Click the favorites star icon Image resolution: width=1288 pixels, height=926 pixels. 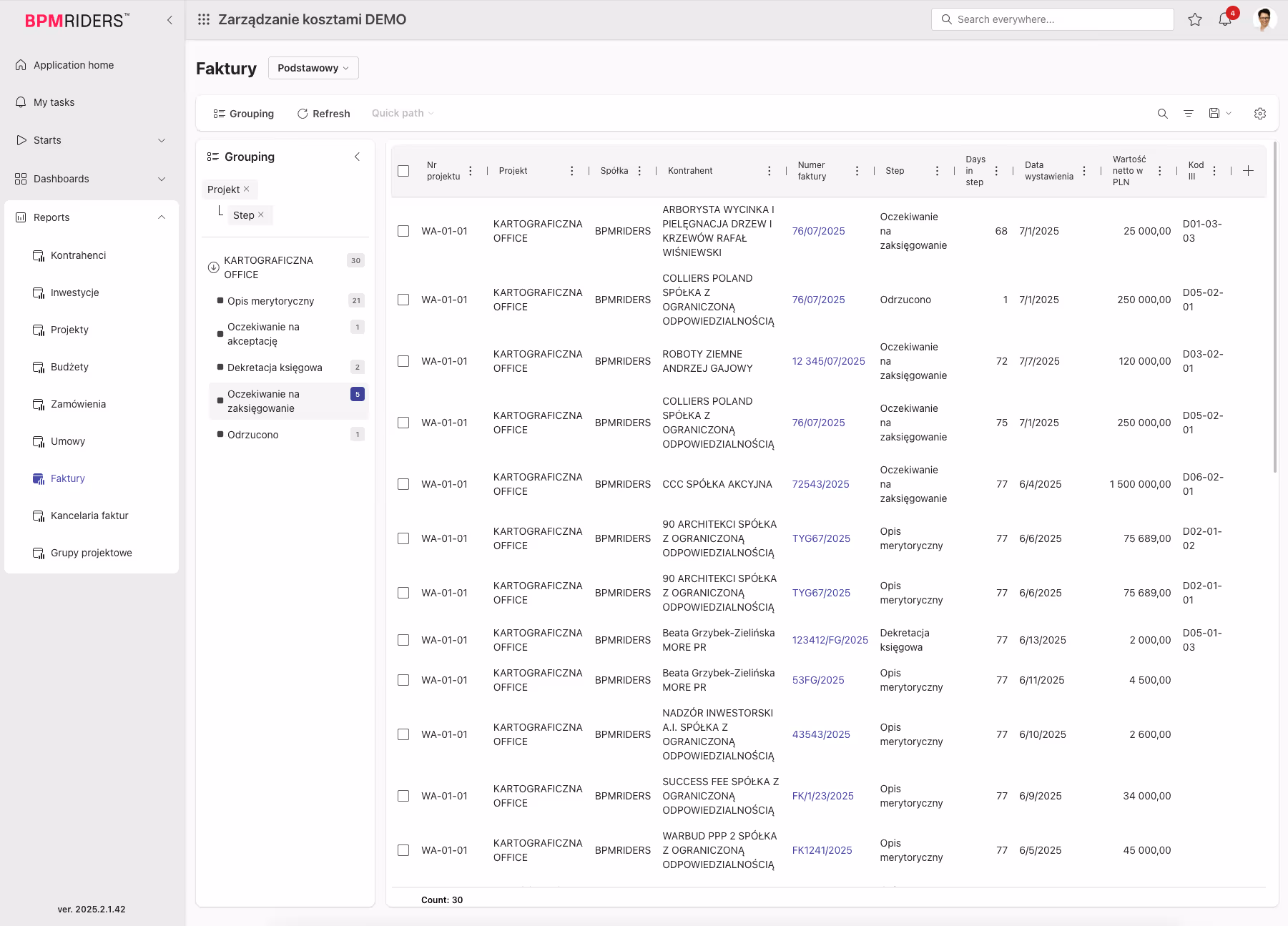[1195, 19]
